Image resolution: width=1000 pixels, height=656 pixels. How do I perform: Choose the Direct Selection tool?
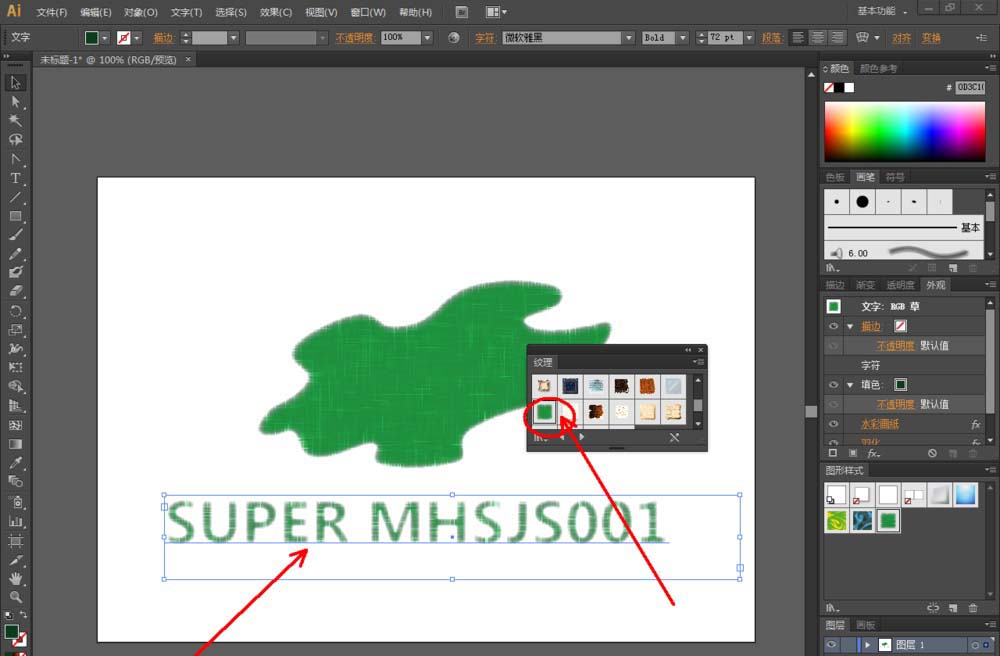(15, 101)
